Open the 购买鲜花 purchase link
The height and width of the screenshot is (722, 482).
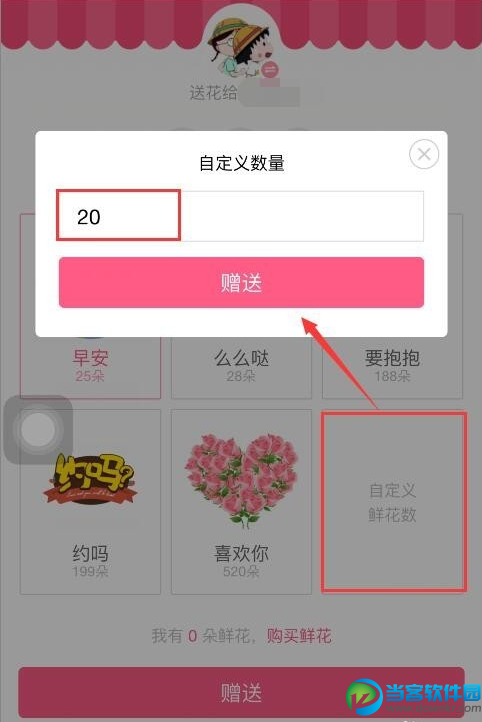[299, 636]
